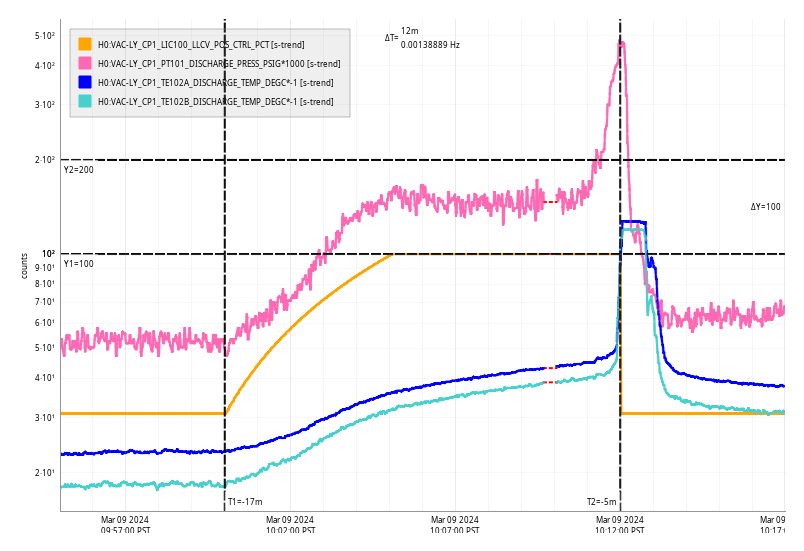
Task: Select the TE102B_DISCHARGE_TEMP_DEGC legend label
Action: tap(215, 101)
